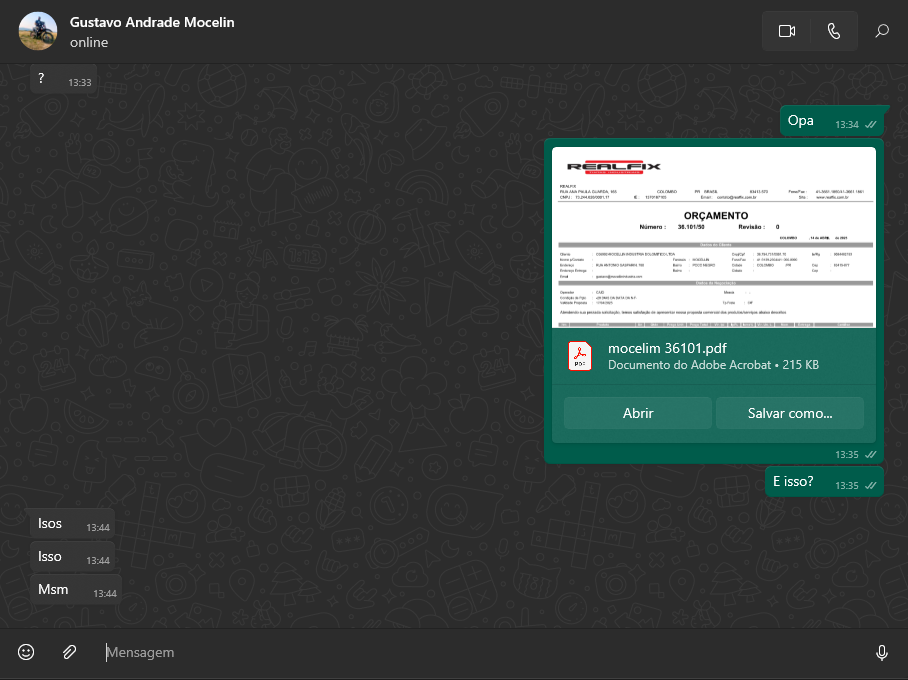
Task: Start a voice call with Gustavo
Action: click(834, 31)
